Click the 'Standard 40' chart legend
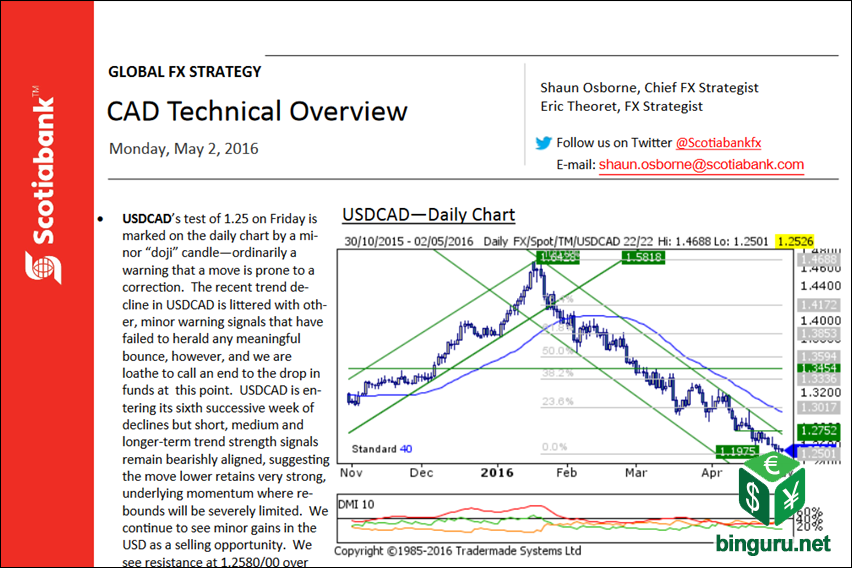 [x=381, y=449]
